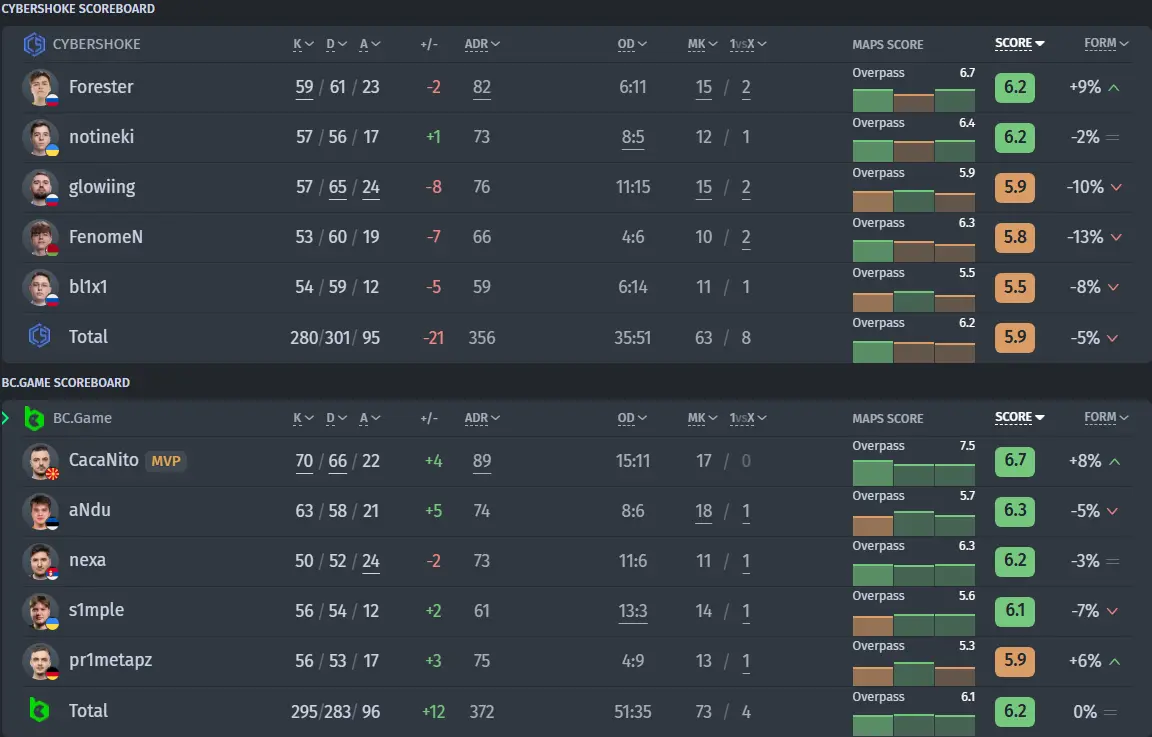
Task: Sort CYBERSHOKE table by K column
Action: [x=303, y=44]
